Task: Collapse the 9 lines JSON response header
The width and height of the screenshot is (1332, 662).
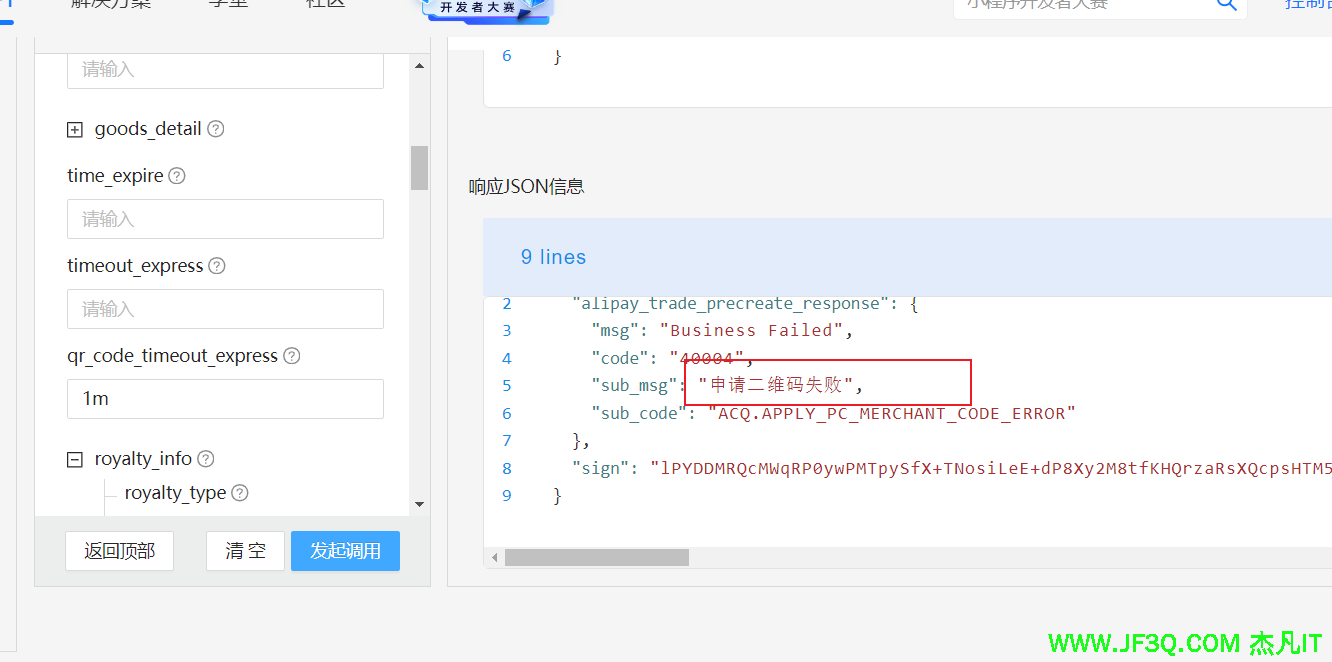Action: pyautogui.click(x=553, y=257)
